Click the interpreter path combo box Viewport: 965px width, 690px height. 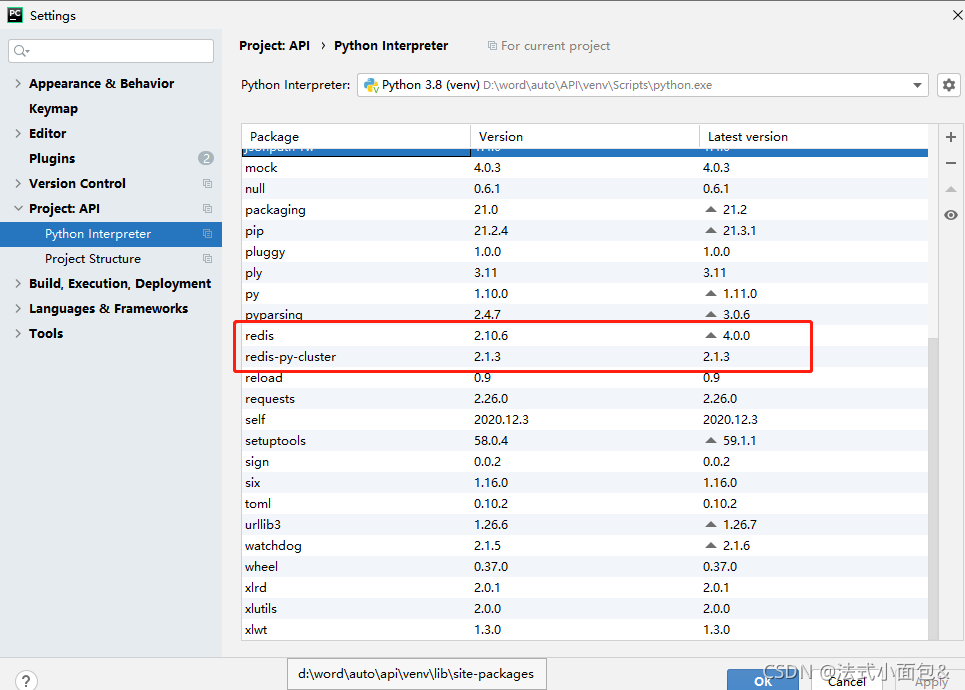coord(643,85)
